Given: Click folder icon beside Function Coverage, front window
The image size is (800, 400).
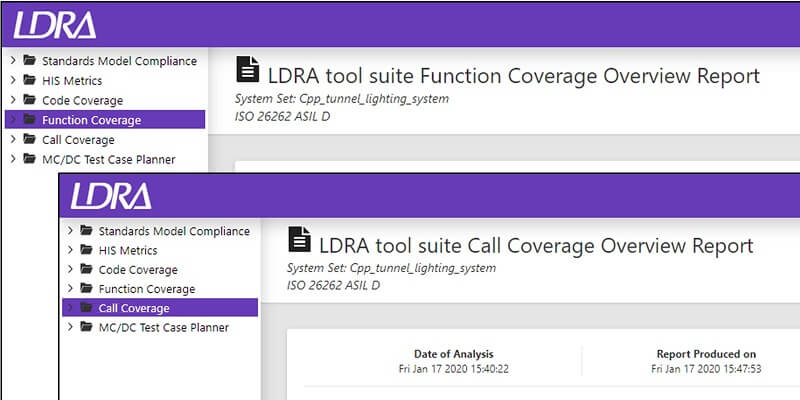Looking at the screenshot, I should click(86, 289).
